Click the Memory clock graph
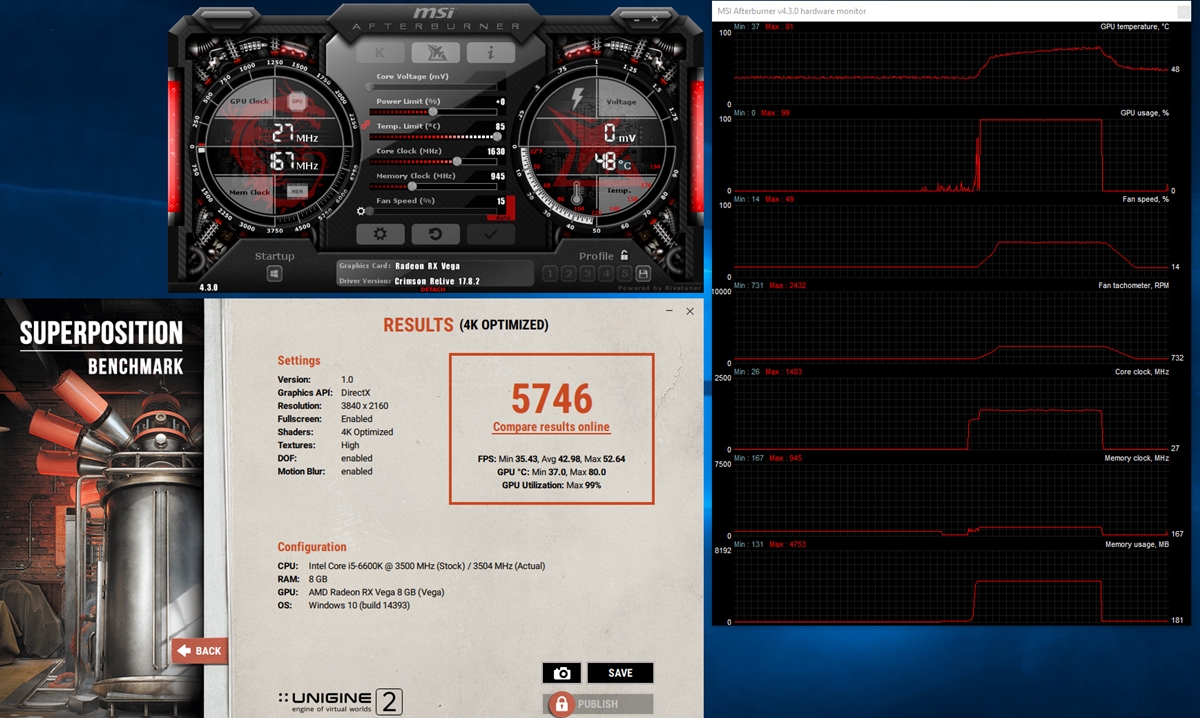 (x=949, y=499)
